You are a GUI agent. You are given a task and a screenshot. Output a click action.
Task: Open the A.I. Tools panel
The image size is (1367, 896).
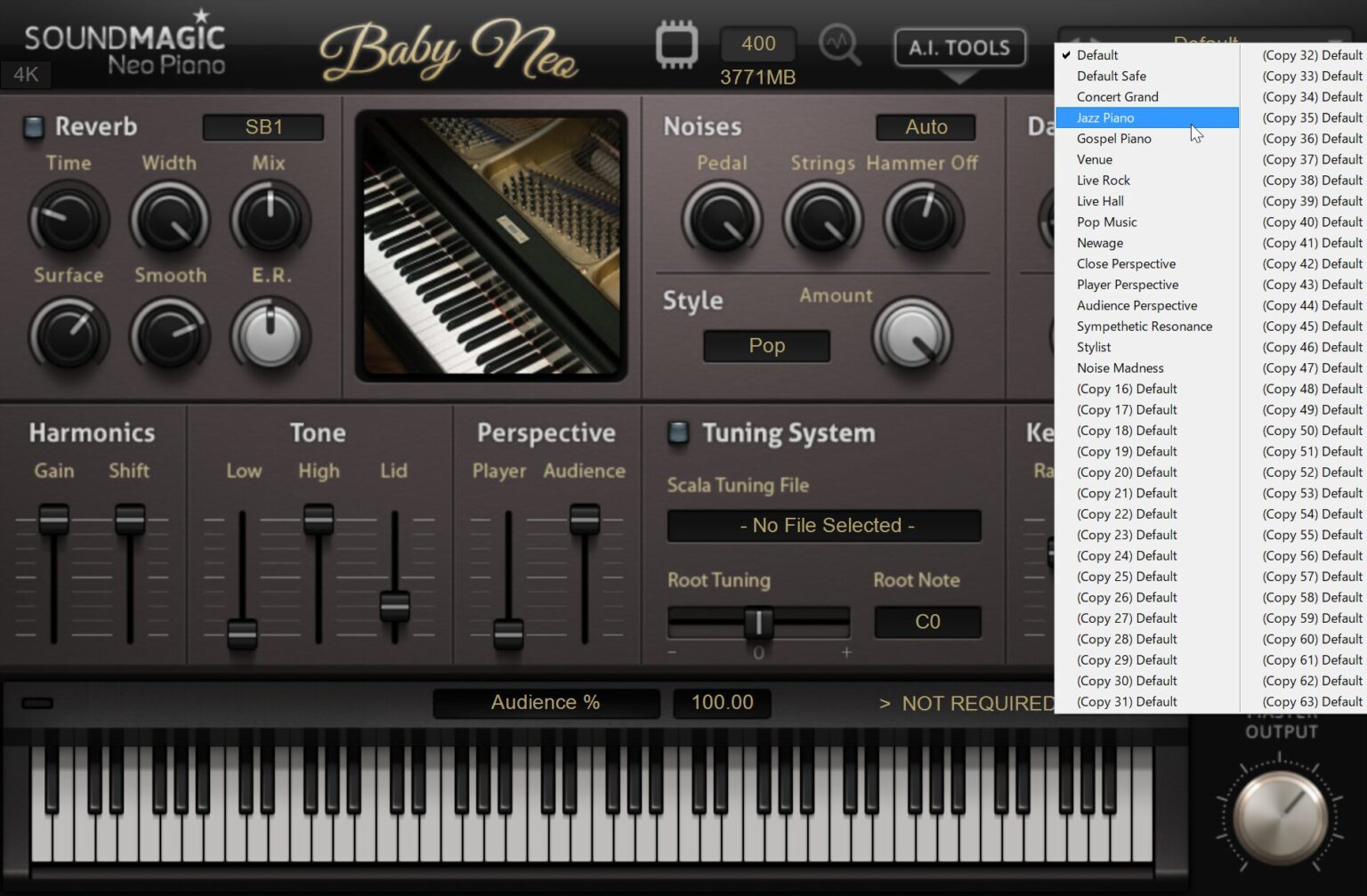tap(959, 48)
